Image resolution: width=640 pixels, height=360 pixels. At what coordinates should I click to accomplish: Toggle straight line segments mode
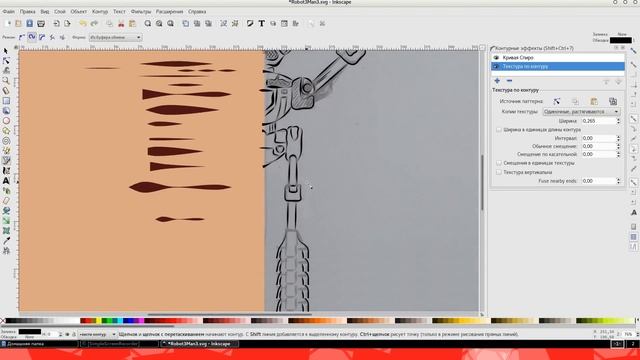52,37
